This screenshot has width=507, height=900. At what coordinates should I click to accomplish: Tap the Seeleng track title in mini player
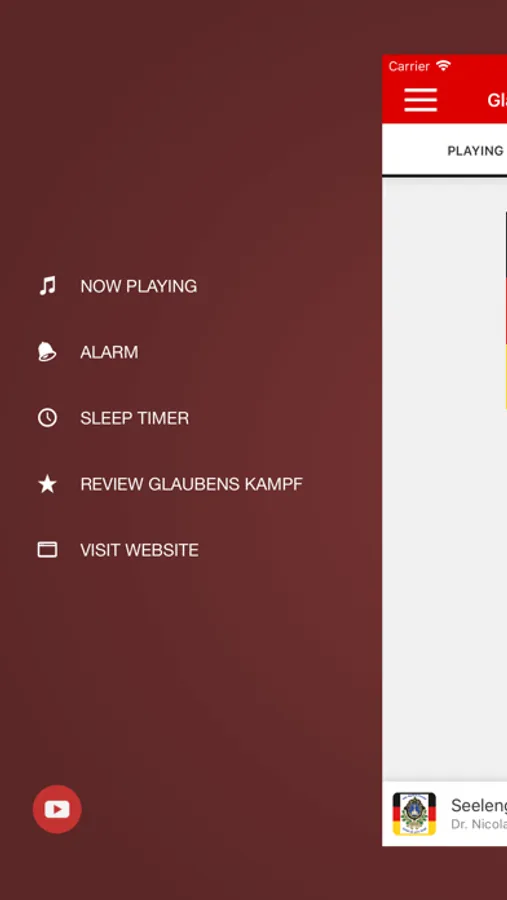coord(478,805)
